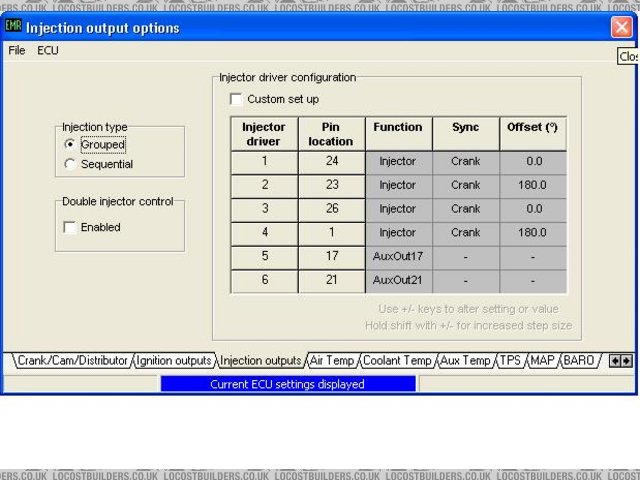The height and width of the screenshot is (480, 640).
Task: Enable the Custom set up checkbox
Action: click(x=236, y=99)
